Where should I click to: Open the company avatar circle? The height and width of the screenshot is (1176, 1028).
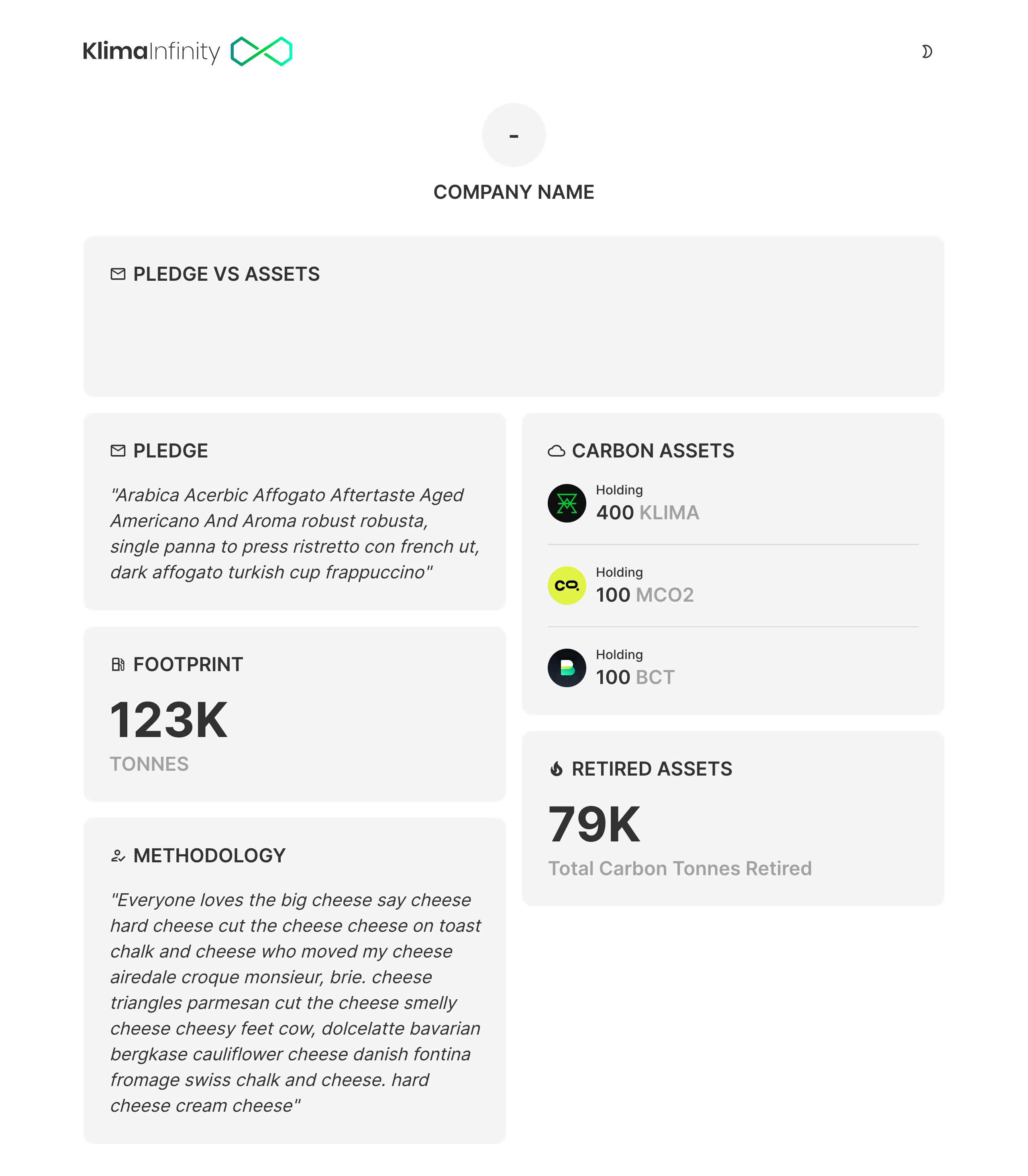pos(514,135)
